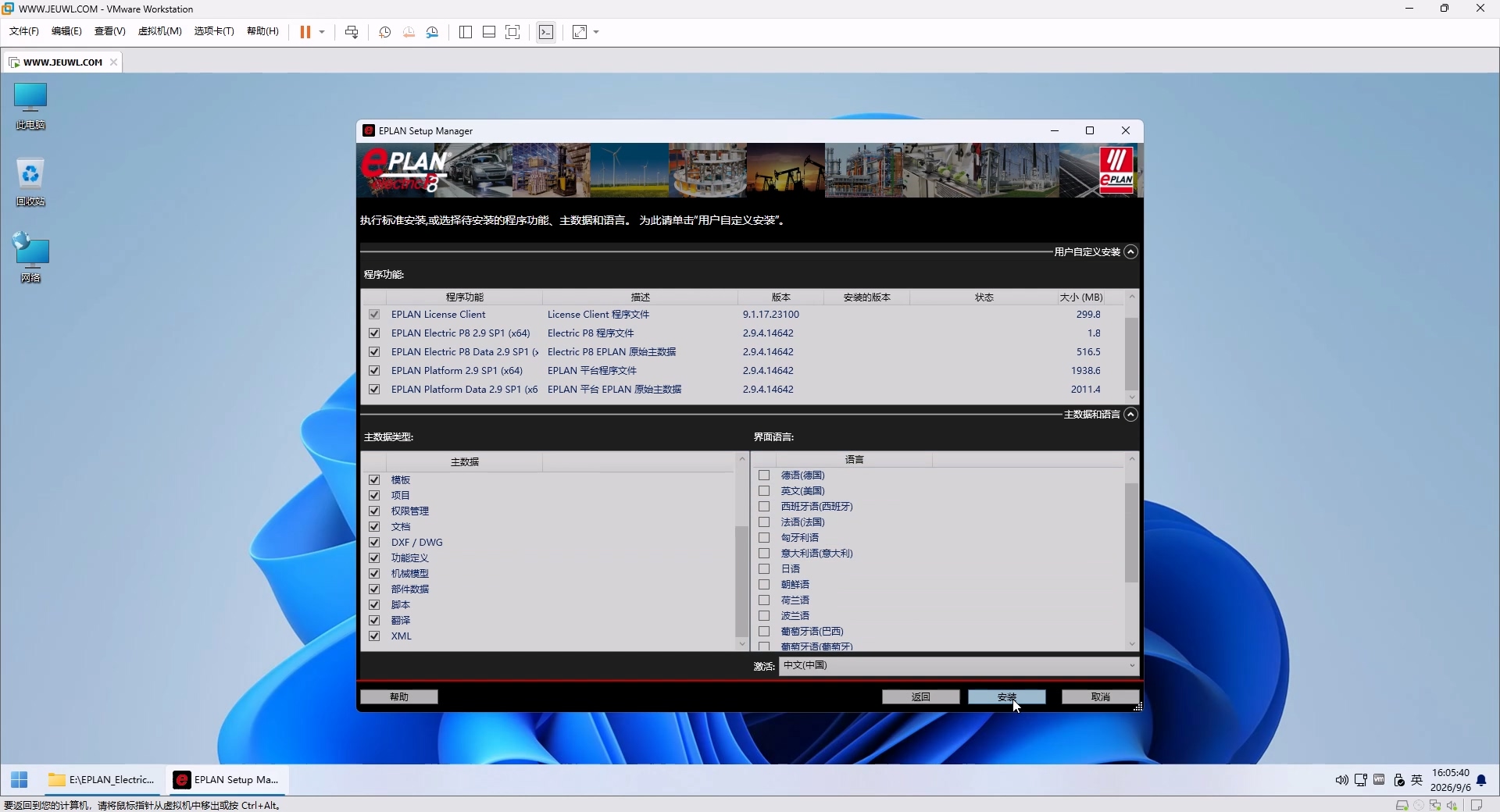This screenshot has width=1500, height=812.
Task: Uncheck the XML master data checkbox
Action: [x=374, y=636]
